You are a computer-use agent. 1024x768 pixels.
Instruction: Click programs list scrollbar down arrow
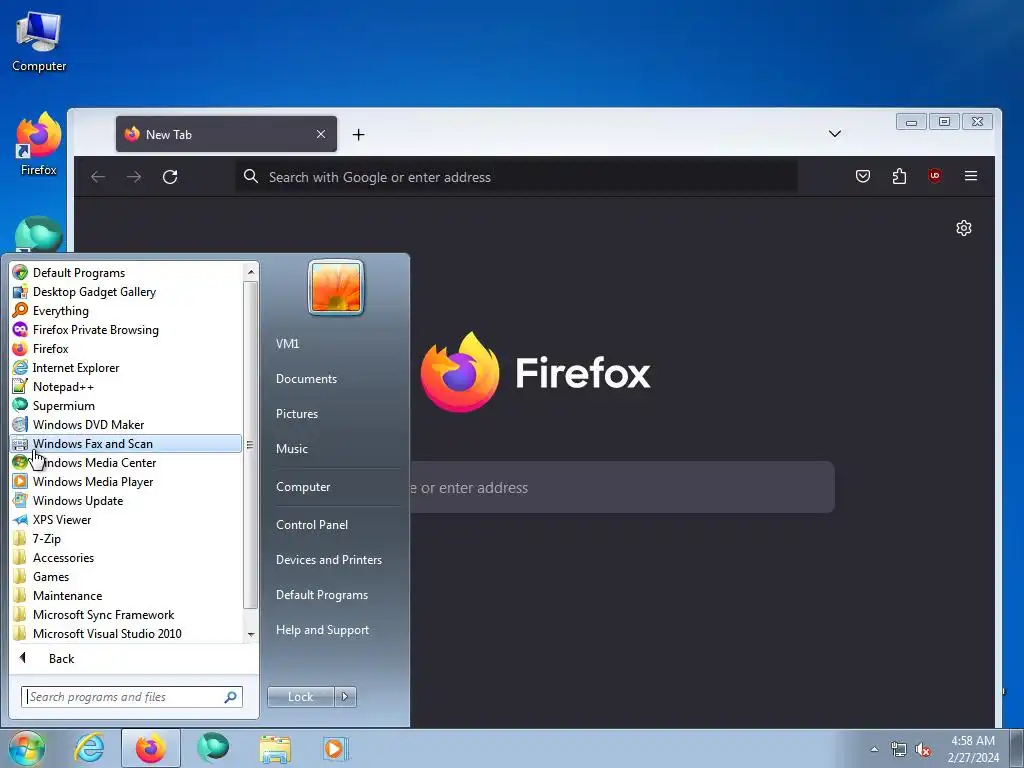point(251,634)
